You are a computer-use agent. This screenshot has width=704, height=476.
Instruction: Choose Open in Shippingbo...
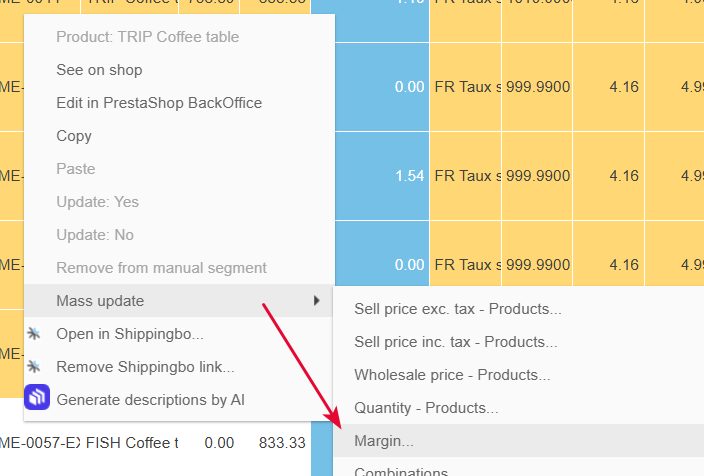tap(130, 334)
